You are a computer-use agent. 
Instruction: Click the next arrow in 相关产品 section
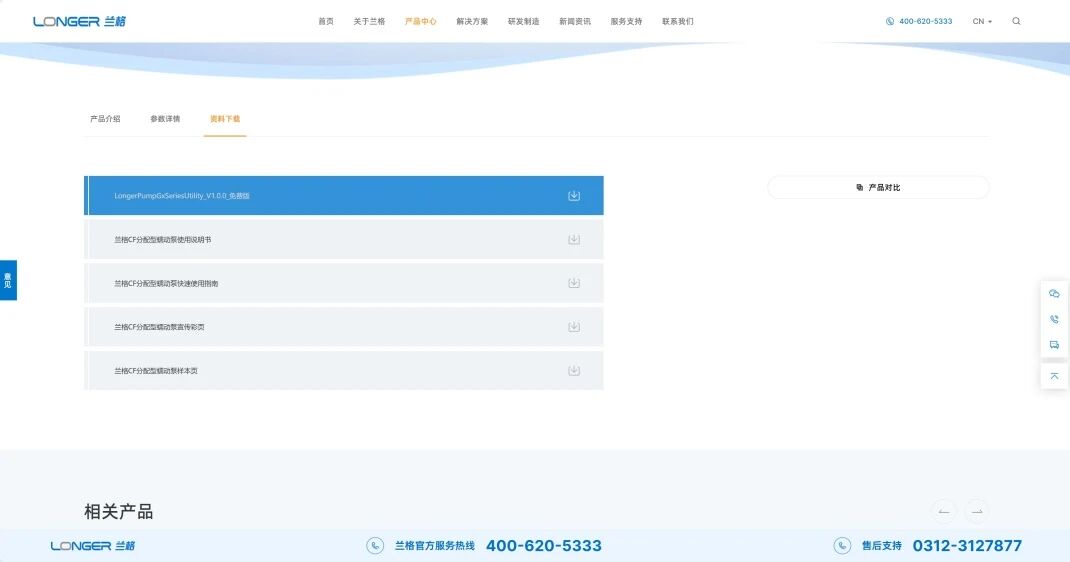pos(977,512)
